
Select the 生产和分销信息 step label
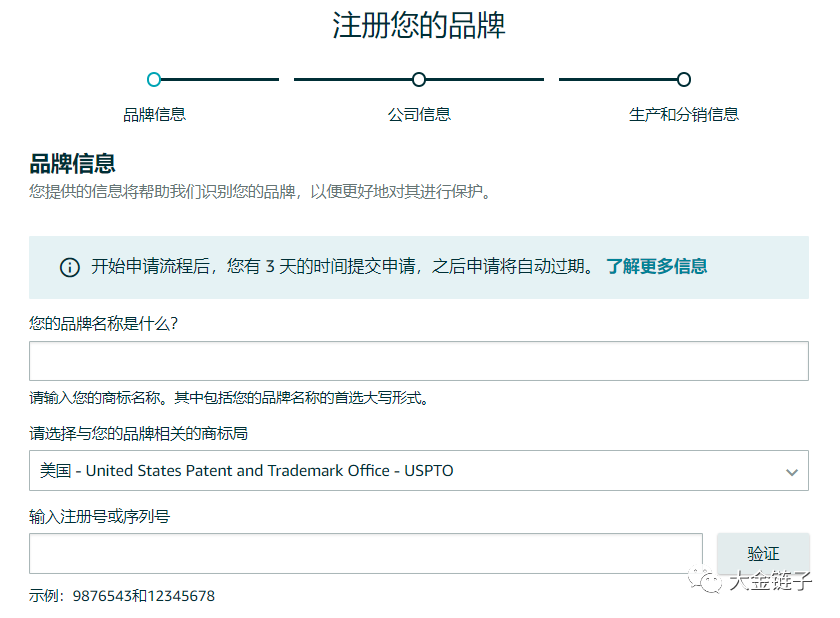click(683, 114)
